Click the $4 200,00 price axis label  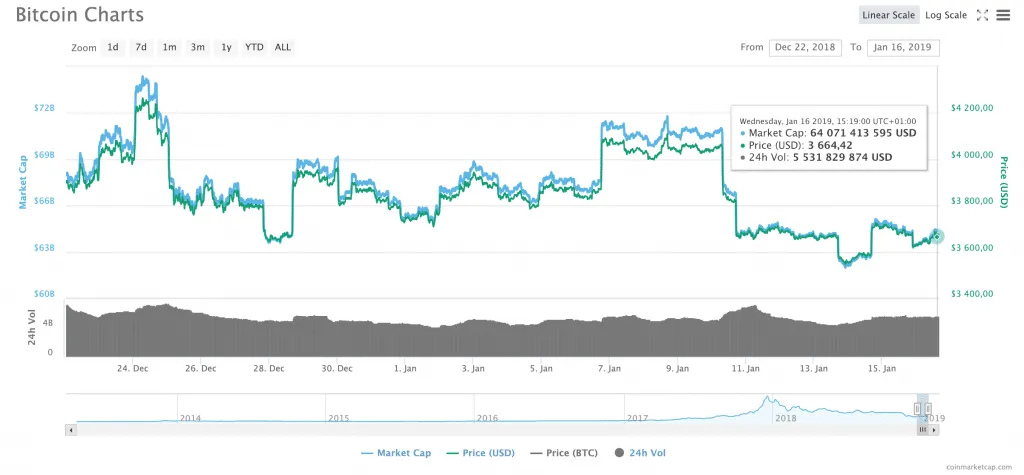pos(970,108)
